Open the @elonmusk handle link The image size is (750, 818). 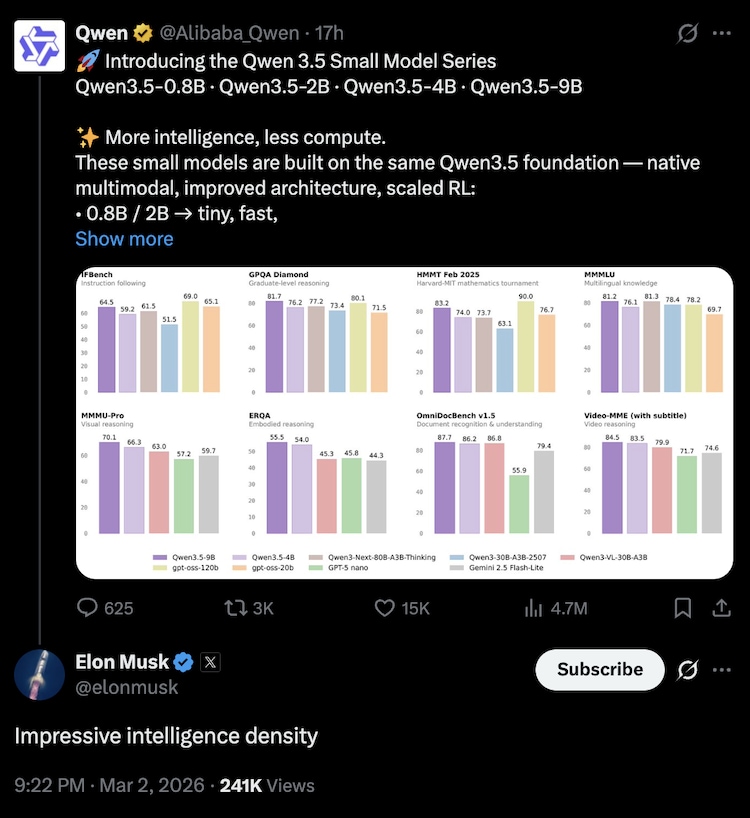click(127, 687)
